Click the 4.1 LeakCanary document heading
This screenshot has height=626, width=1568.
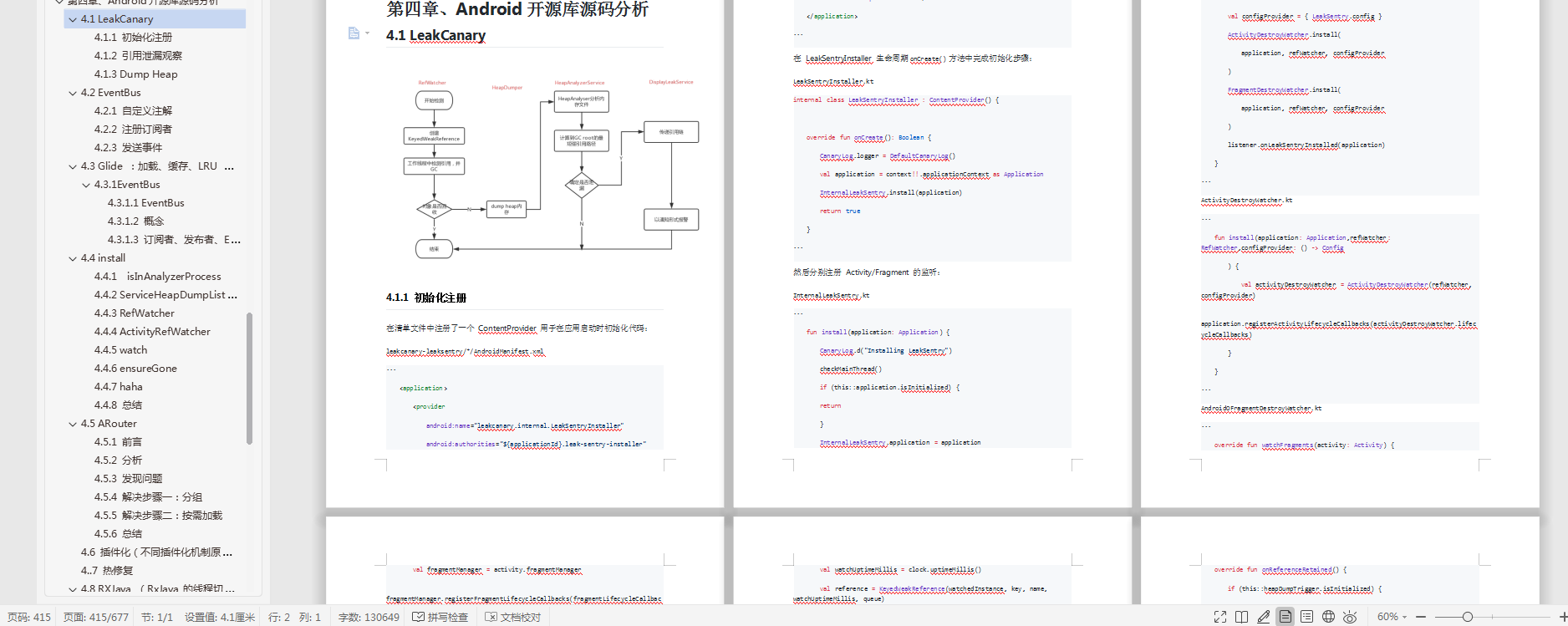click(435, 35)
